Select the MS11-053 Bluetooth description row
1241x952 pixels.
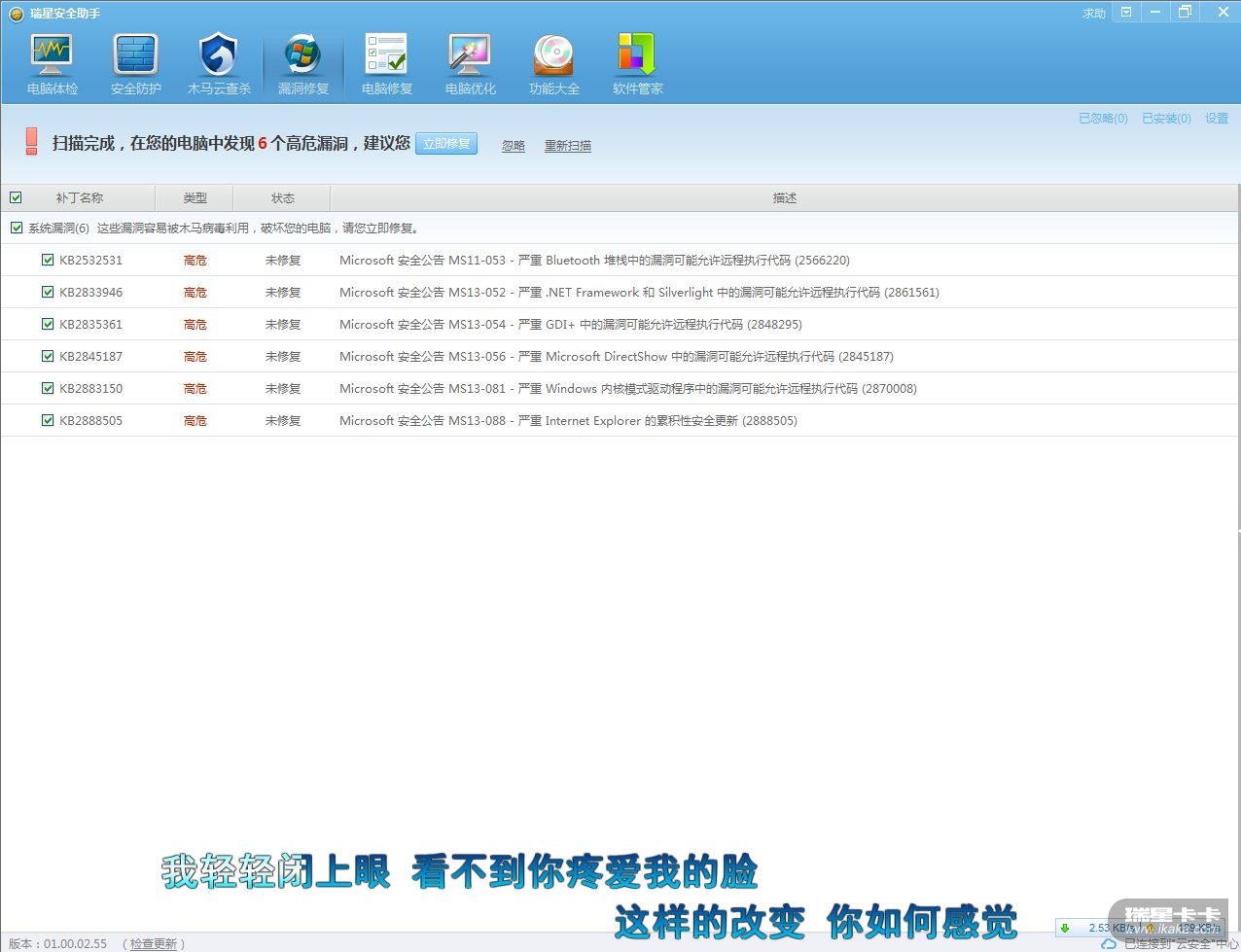(595, 260)
